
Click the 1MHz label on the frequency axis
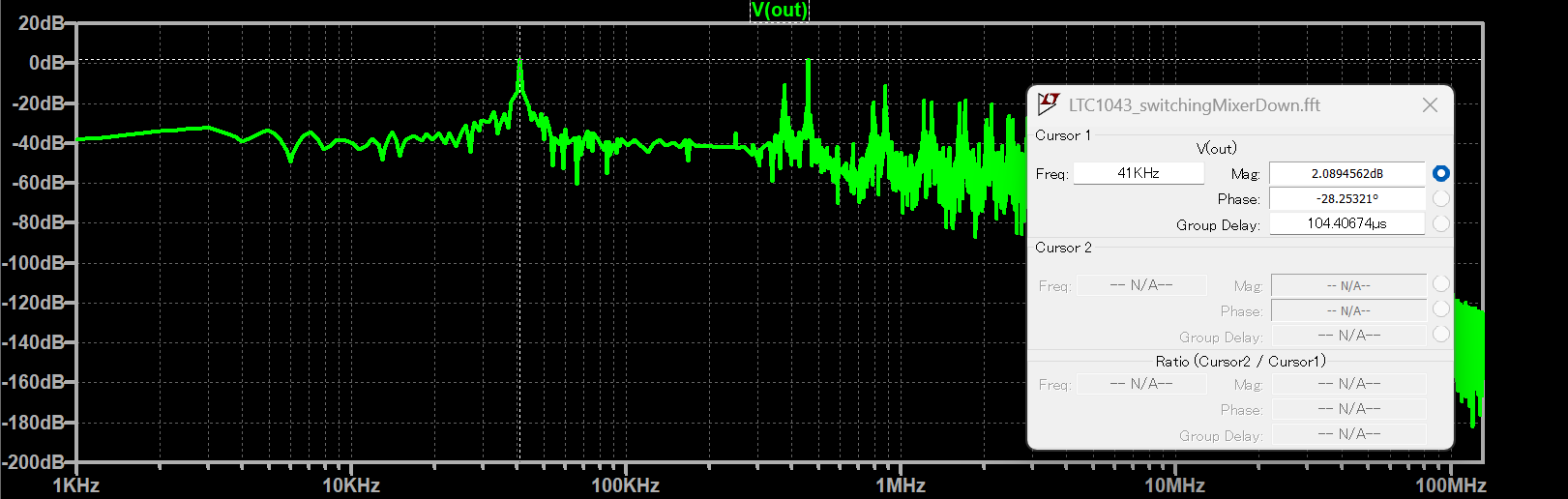[900, 485]
